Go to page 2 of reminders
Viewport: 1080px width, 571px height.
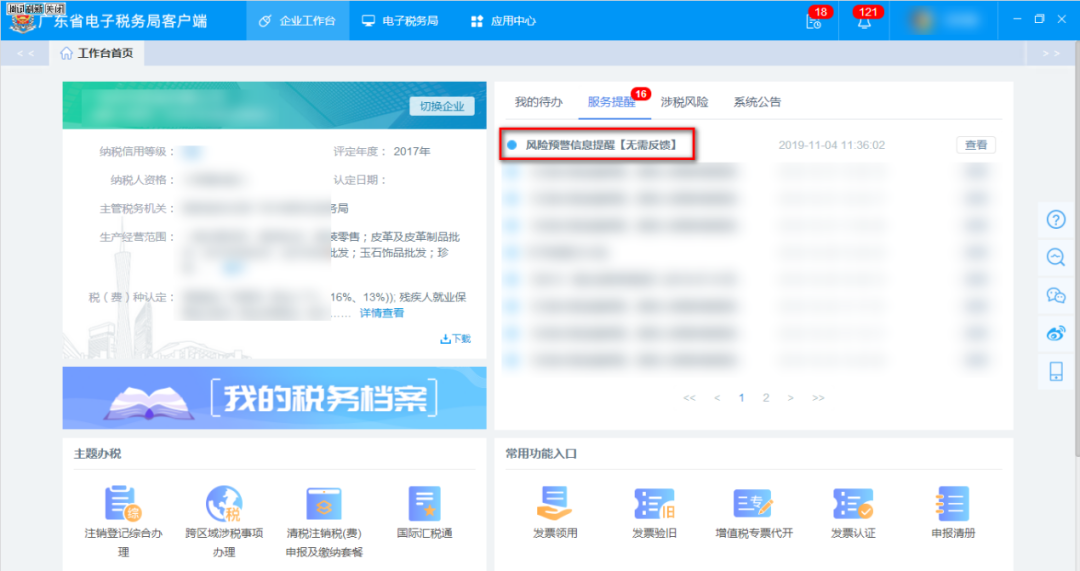[766, 397]
